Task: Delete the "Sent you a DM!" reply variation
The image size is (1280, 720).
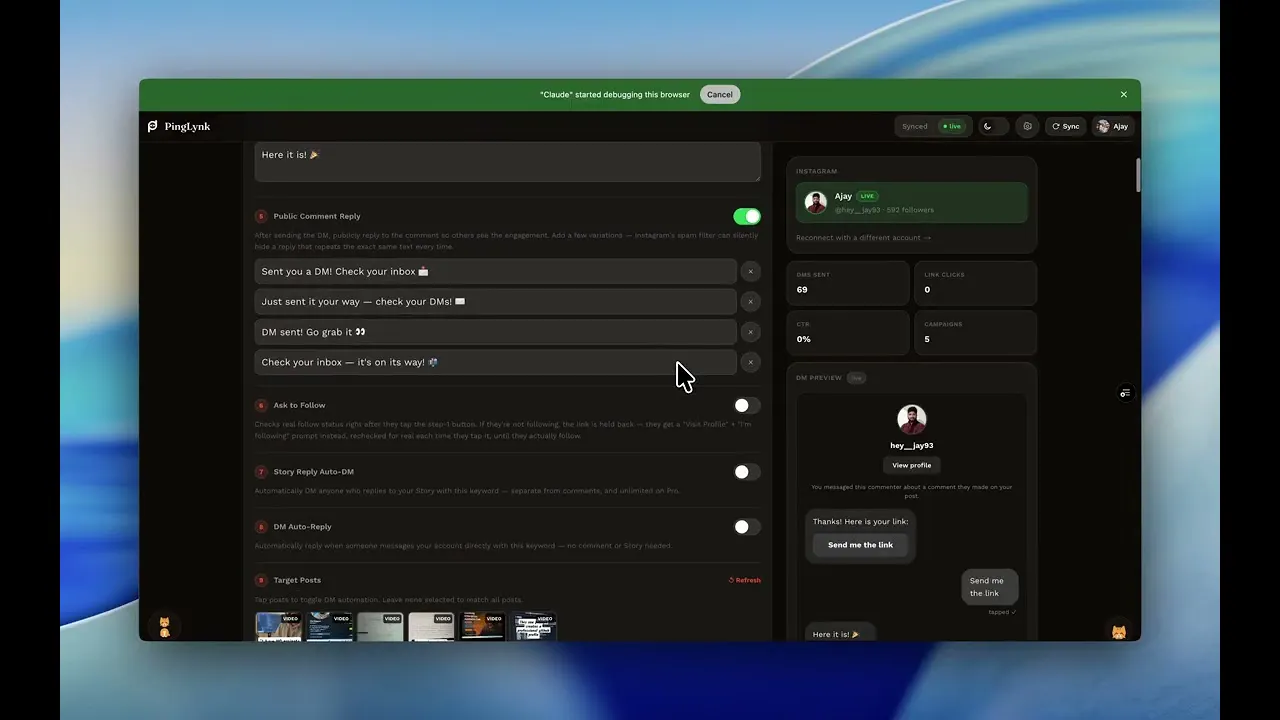Action: (751, 271)
